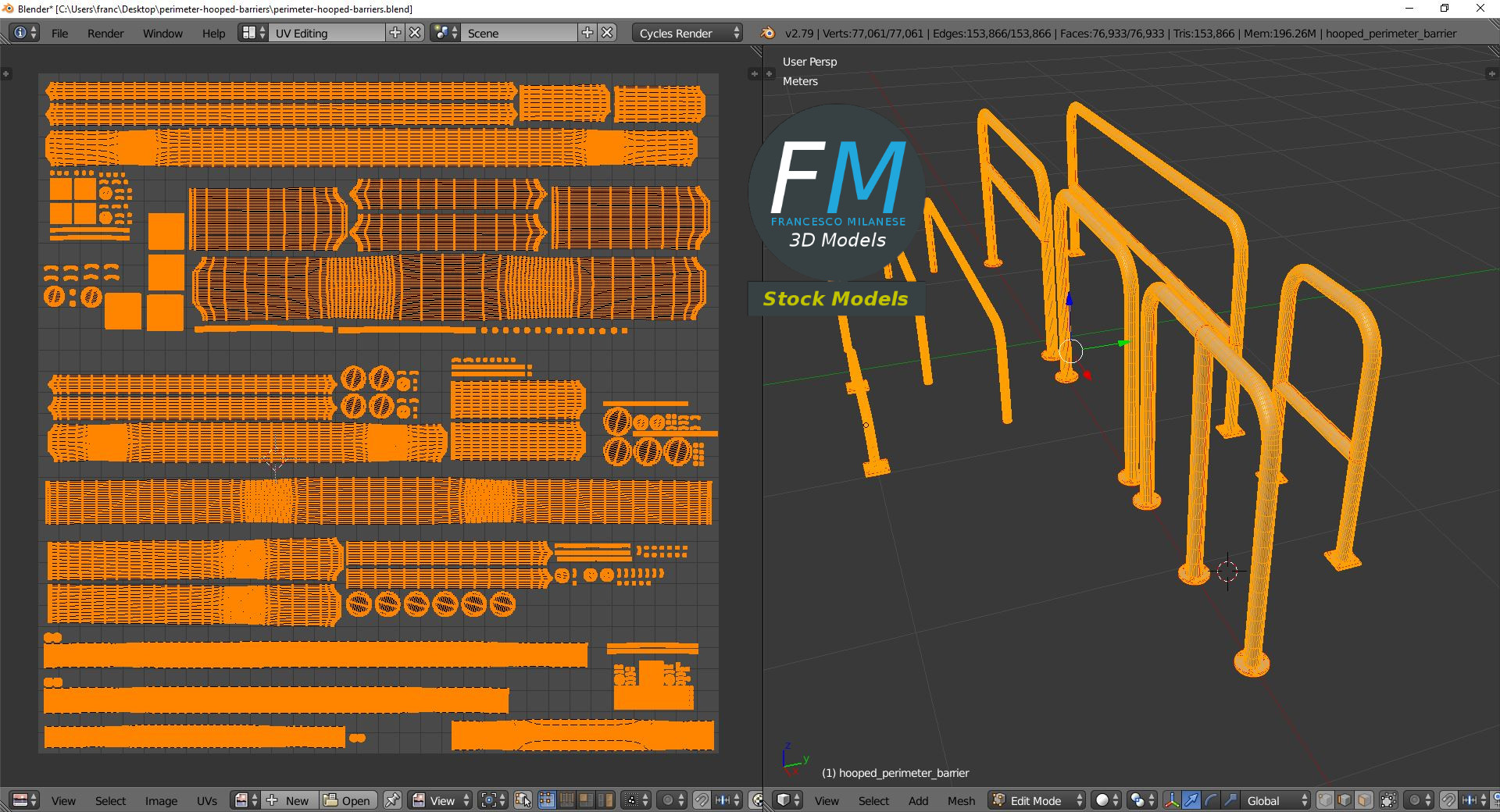
Task: Open the Info editor type selector
Action: (24, 33)
